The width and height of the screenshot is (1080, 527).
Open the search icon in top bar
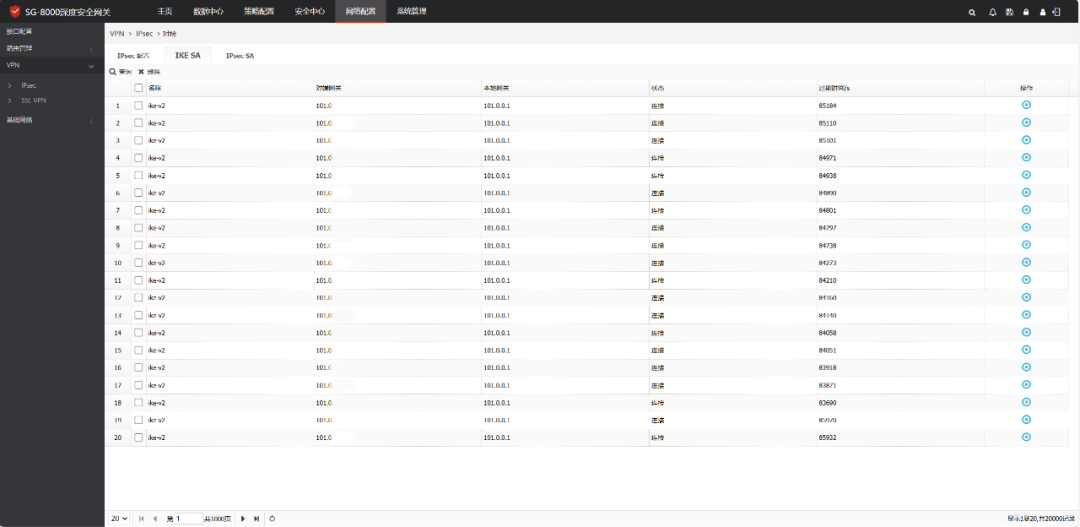point(972,12)
